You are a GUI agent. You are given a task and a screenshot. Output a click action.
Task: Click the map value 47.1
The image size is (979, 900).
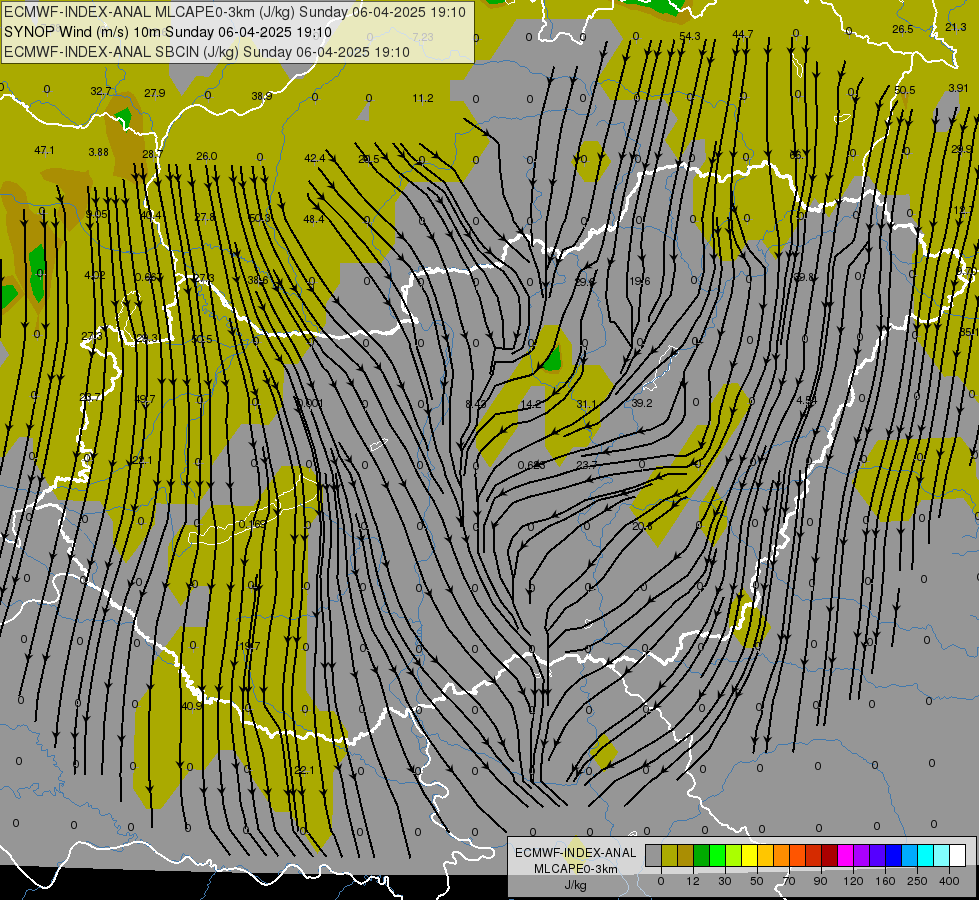[44, 151]
